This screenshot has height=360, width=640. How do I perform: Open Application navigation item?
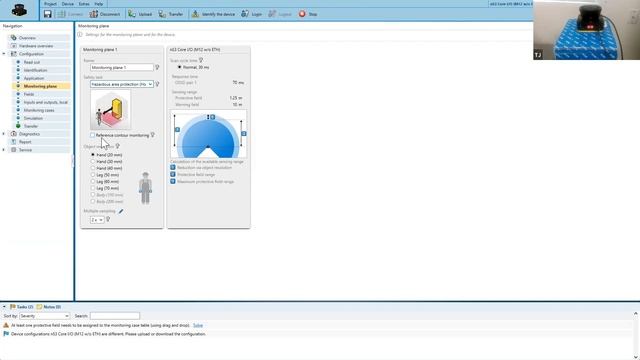[x=33, y=78]
